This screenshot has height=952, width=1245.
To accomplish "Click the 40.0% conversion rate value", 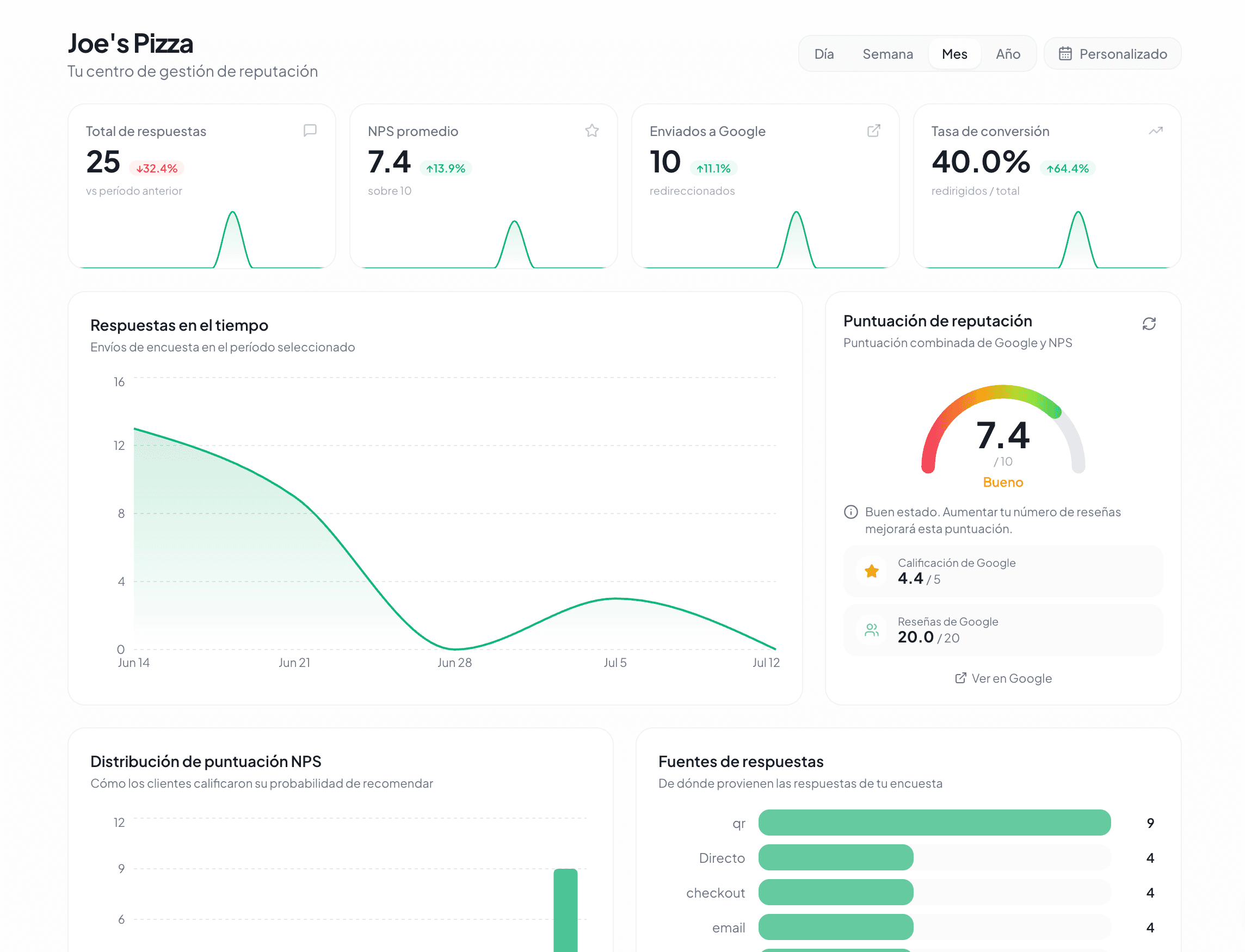I will coord(981,162).
